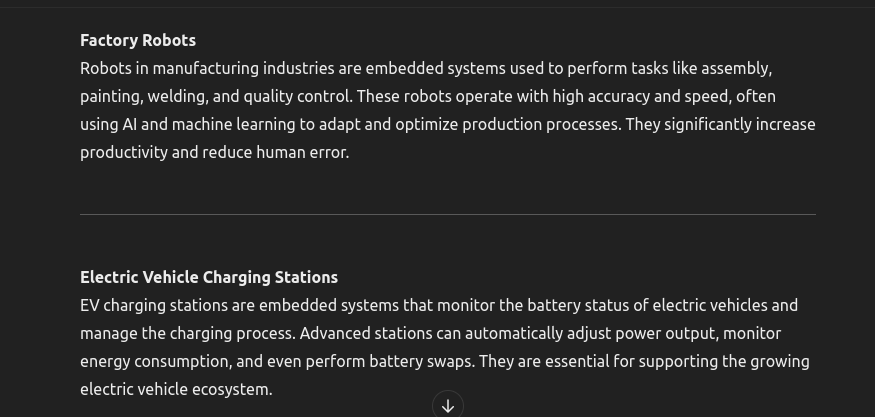Click the line starting "Robots in manufacturing industries"
The height and width of the screenshot is (417, 875).
click(426, 69)
